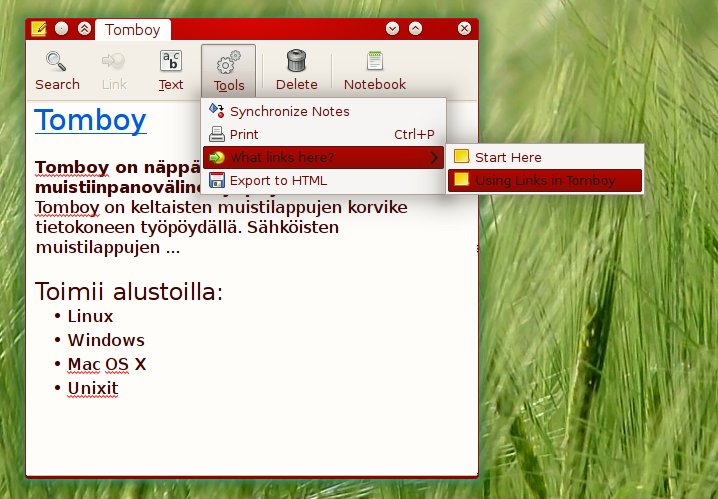Choose Export to HTML menu label
Screen dimensions: 718x499
(x=278, y=180)
